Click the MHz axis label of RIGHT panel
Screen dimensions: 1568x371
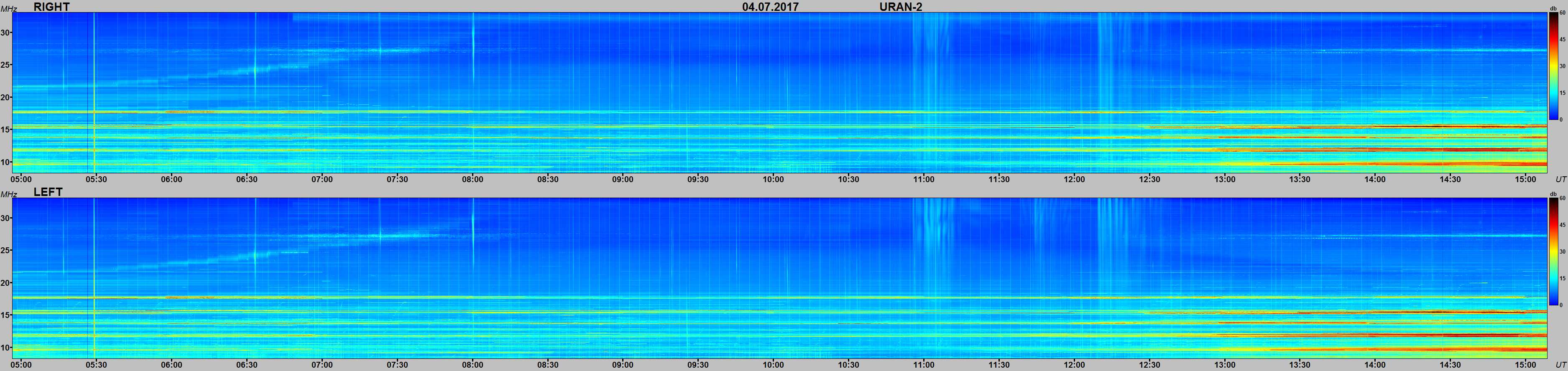click(8, 8)
